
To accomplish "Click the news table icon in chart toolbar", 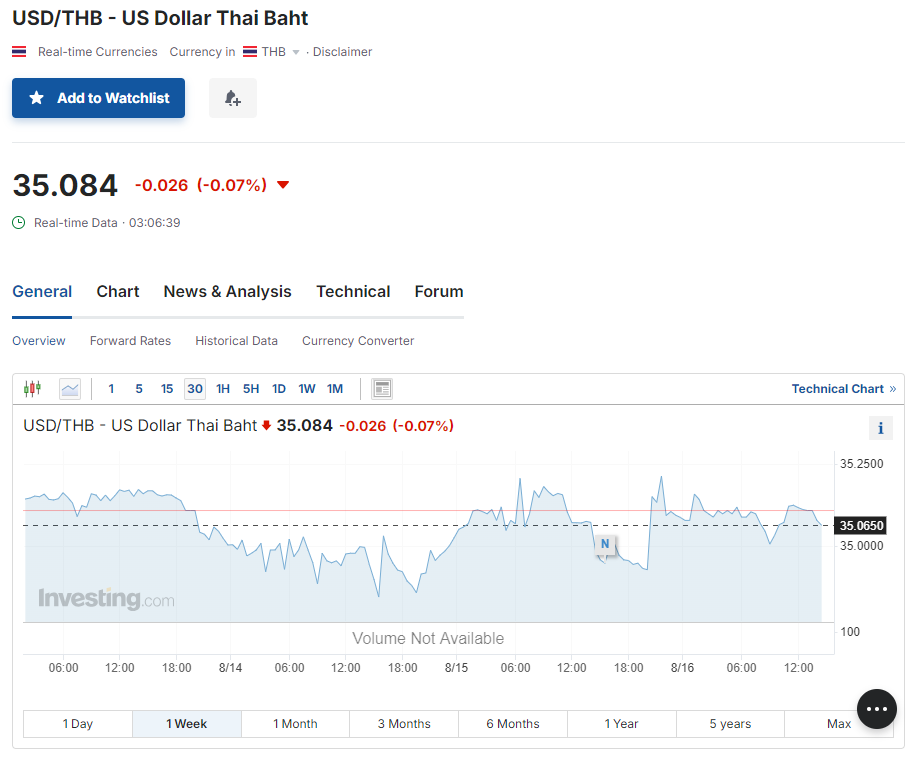I will click(x=382, y=389).
